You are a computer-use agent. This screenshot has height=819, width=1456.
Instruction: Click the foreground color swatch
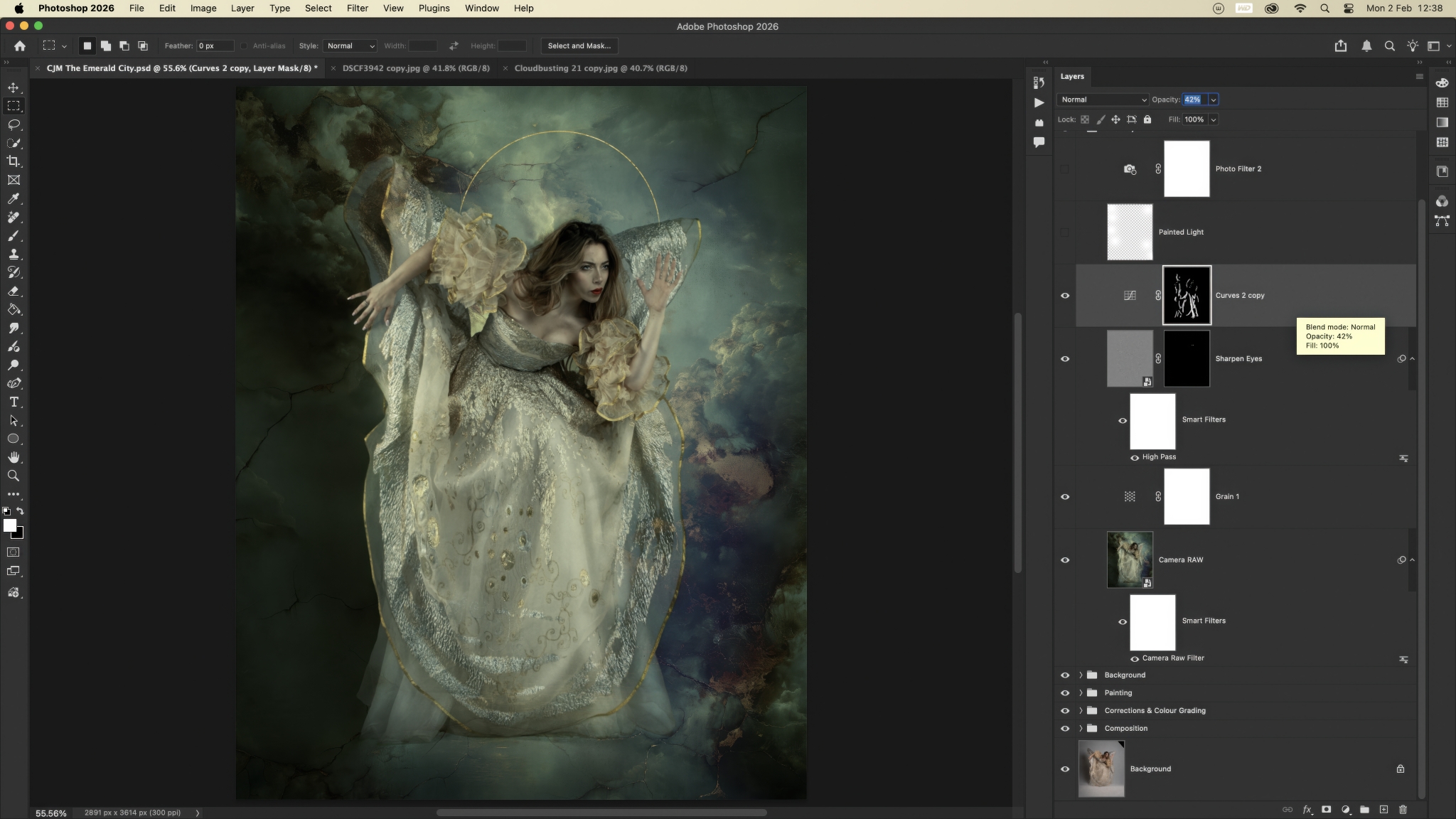(x=9, y=525)
